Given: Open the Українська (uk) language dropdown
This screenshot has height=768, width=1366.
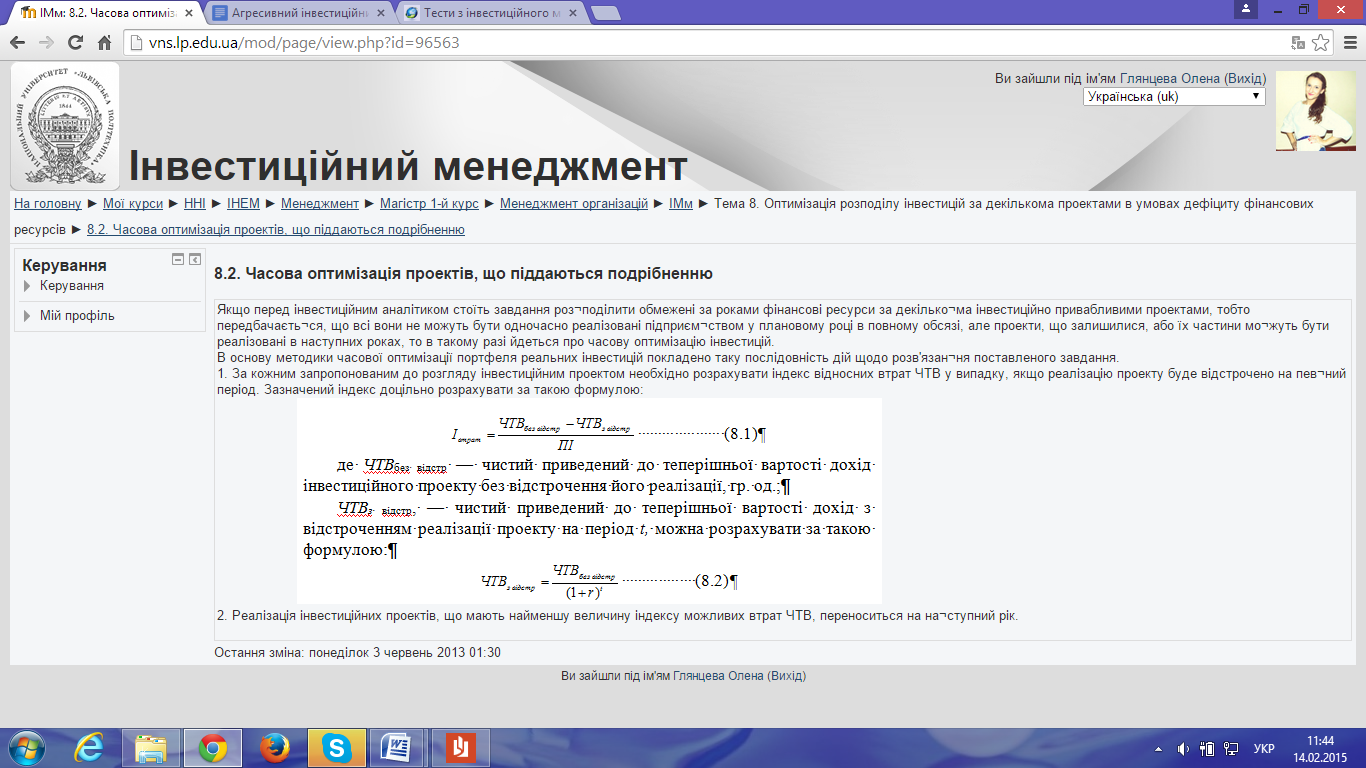Looking at the screenshot, I should [1174, 97].
